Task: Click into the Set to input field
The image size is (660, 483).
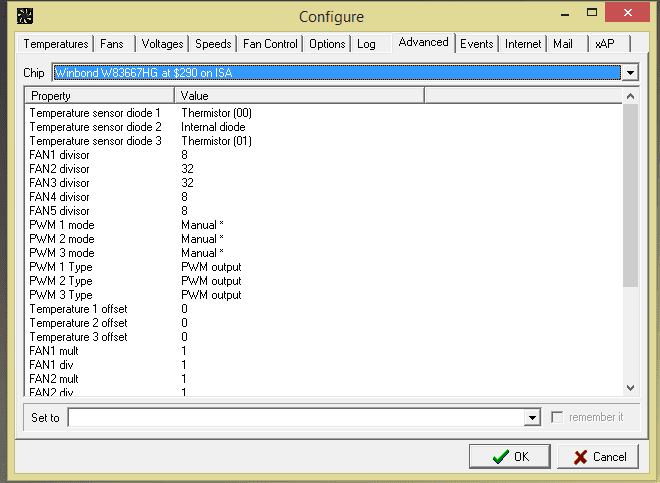Action: click(x=296, y=418)
